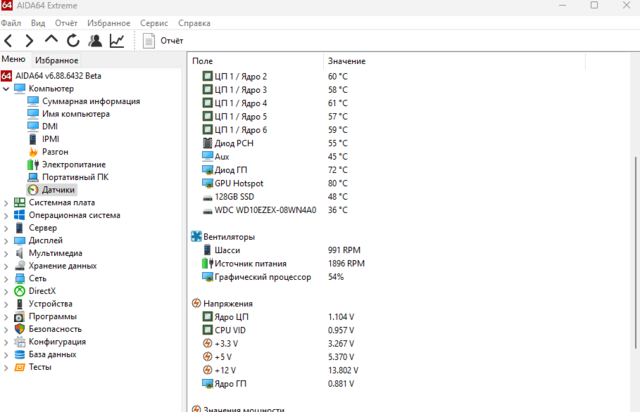
Task: Select the GPU Hotspot sensor row
Action: click(x=239, y=183)
